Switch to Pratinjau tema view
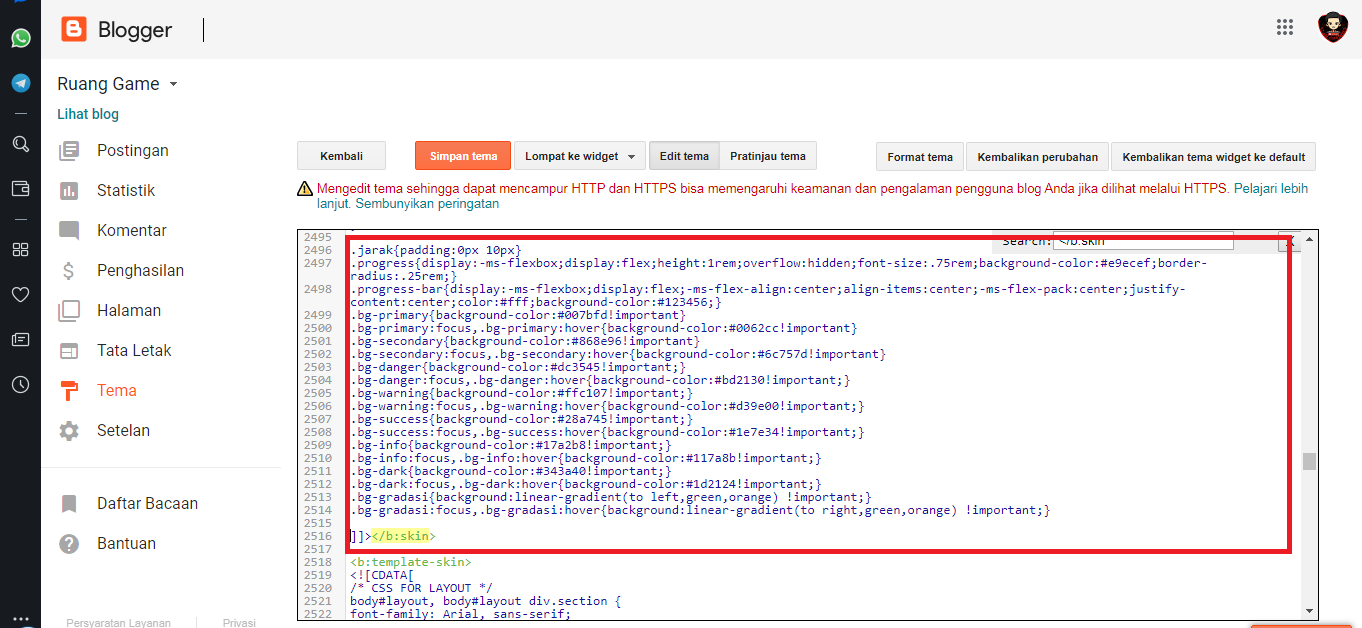The height and width of the screenshot is (628, 1362). tap(767, 156)
